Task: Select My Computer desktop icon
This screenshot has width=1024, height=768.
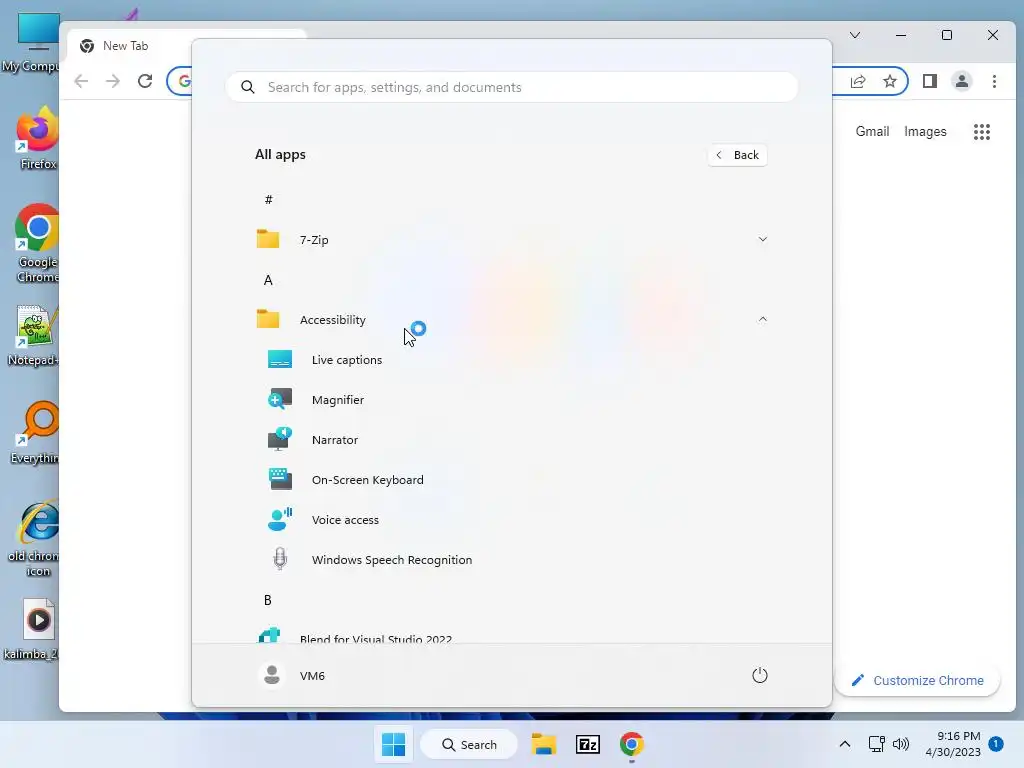Action: tap(33, 42)
